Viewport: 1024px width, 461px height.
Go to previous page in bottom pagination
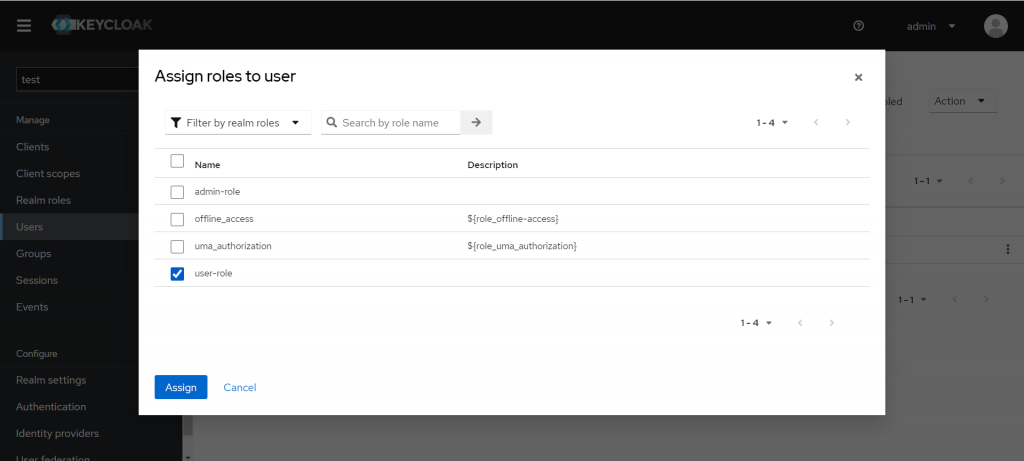point(799,323)
